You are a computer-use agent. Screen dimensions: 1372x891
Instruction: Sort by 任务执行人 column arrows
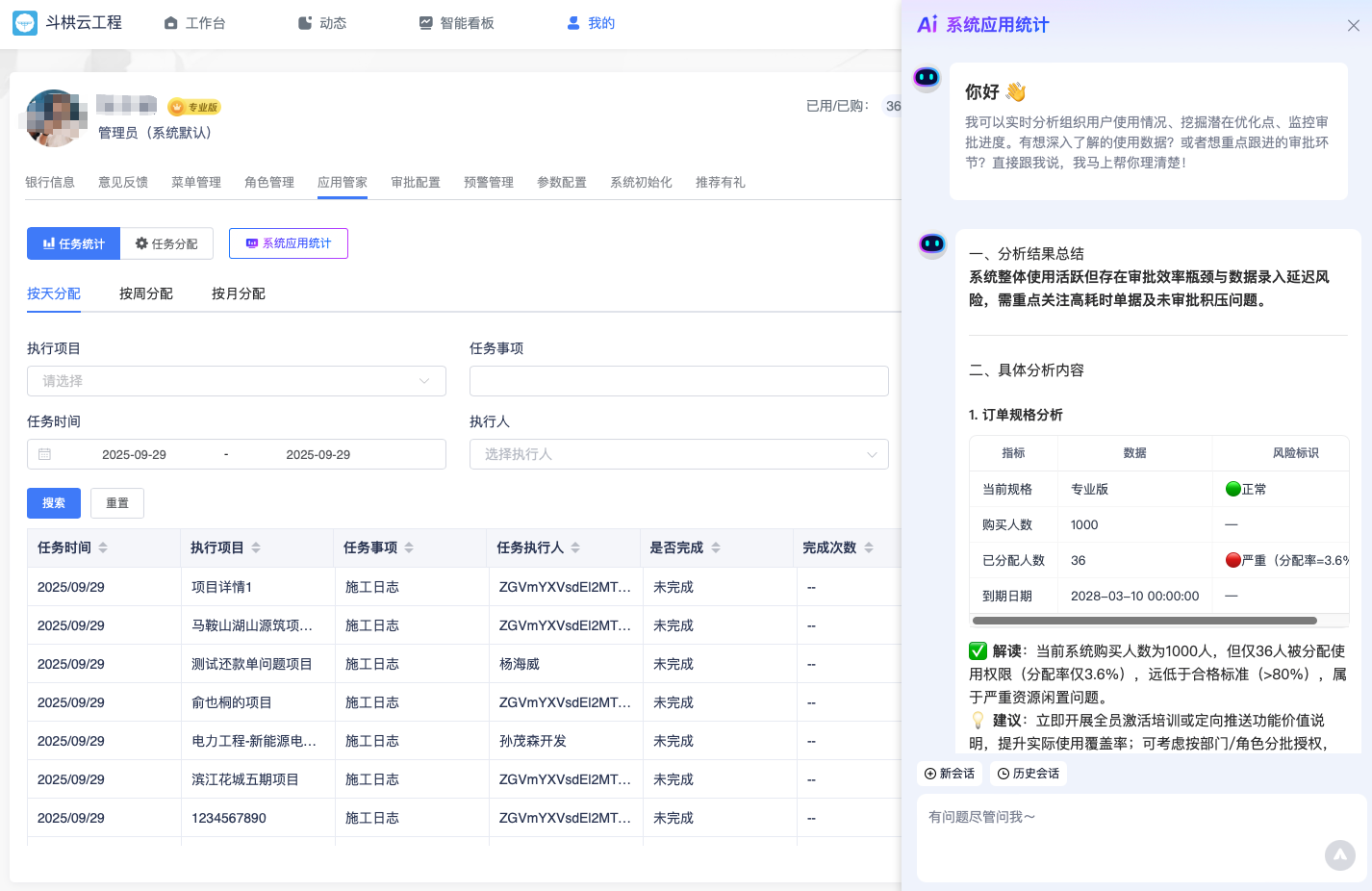(x=575, y=547)
